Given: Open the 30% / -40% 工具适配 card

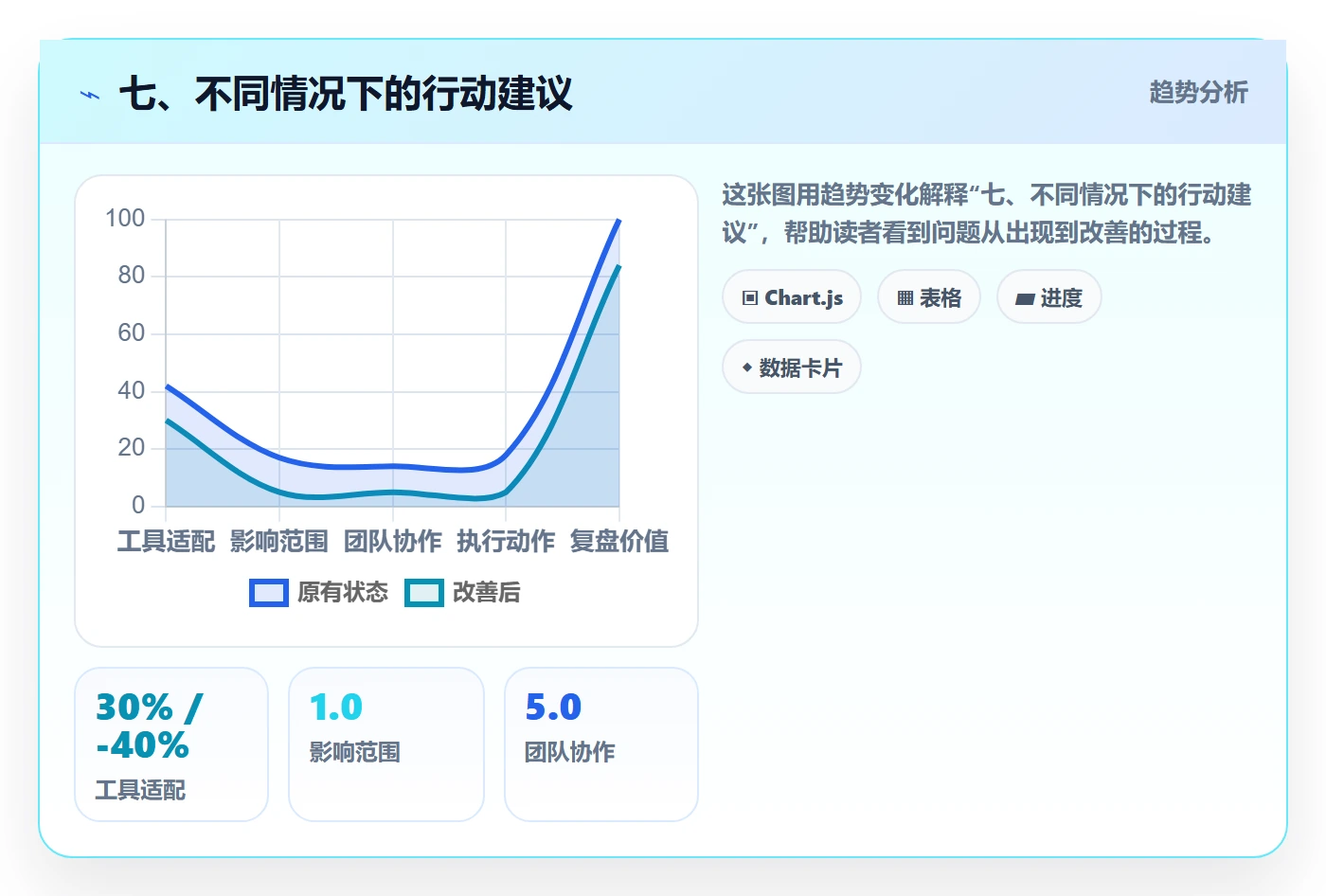Looking at the screenshot, I should coord(171,744).
